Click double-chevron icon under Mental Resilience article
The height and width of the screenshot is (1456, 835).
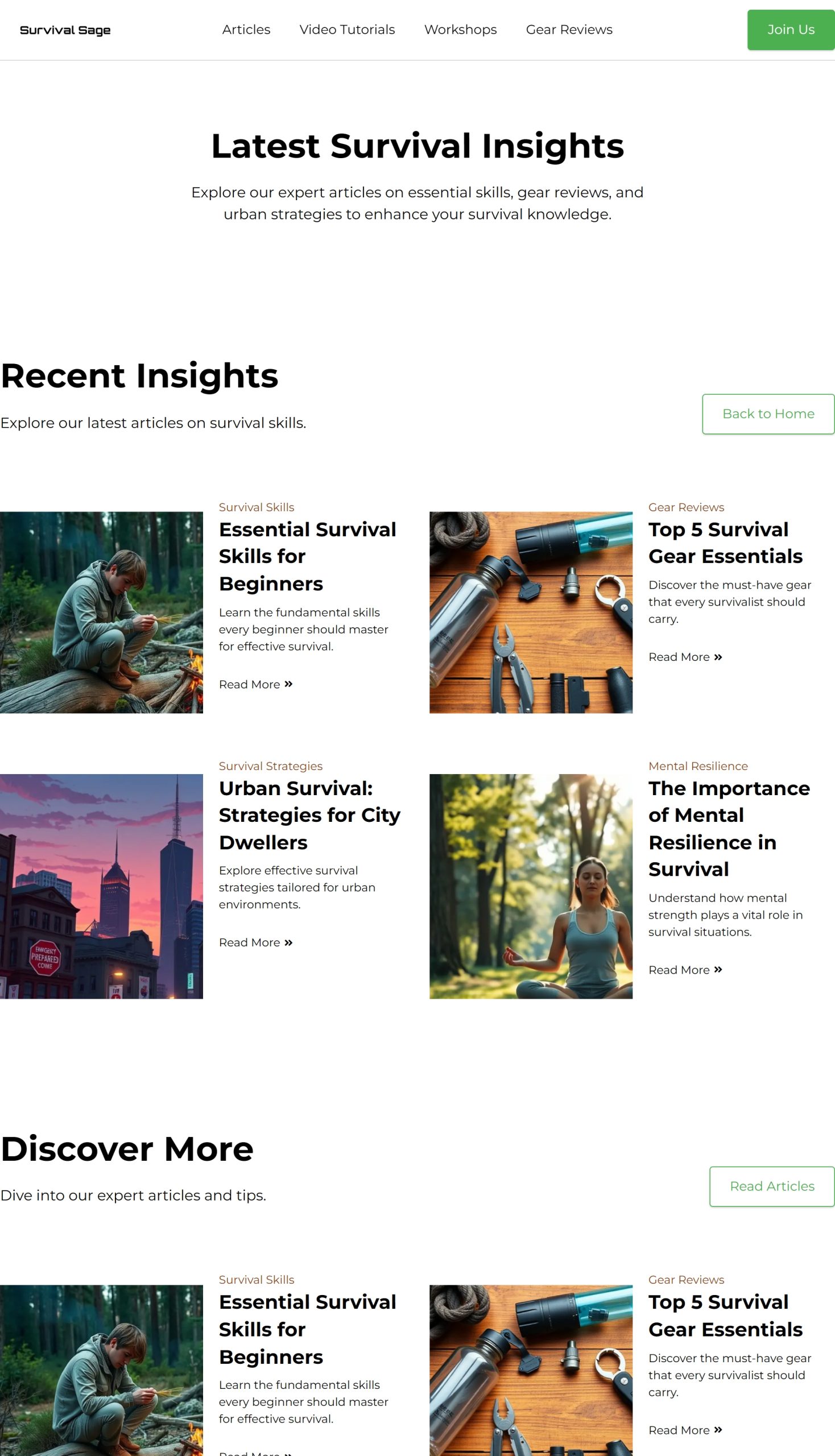pos(718,969)
